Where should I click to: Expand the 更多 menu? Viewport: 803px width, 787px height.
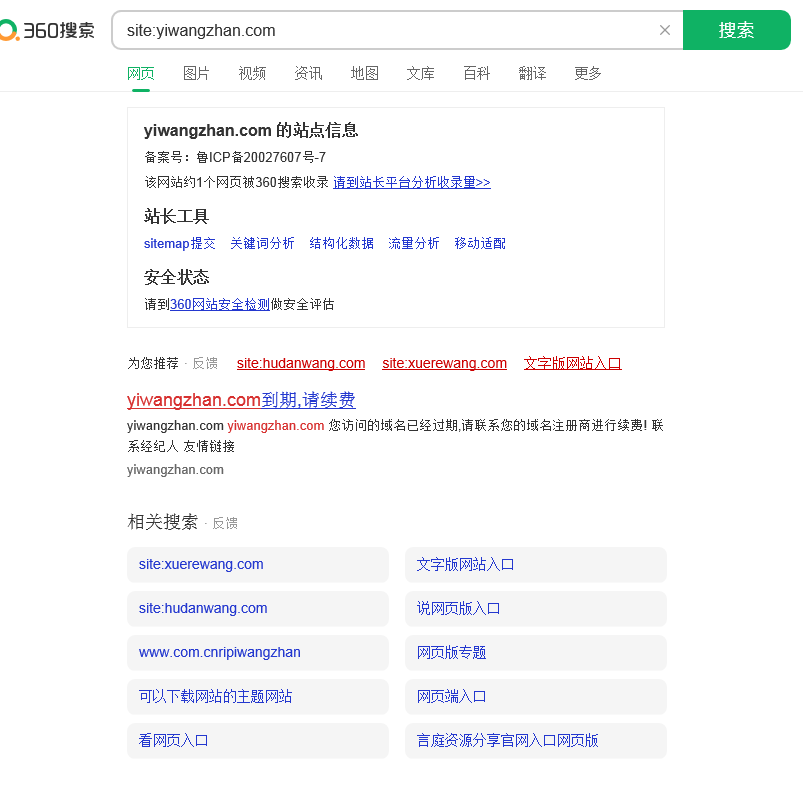coord(588,74)
